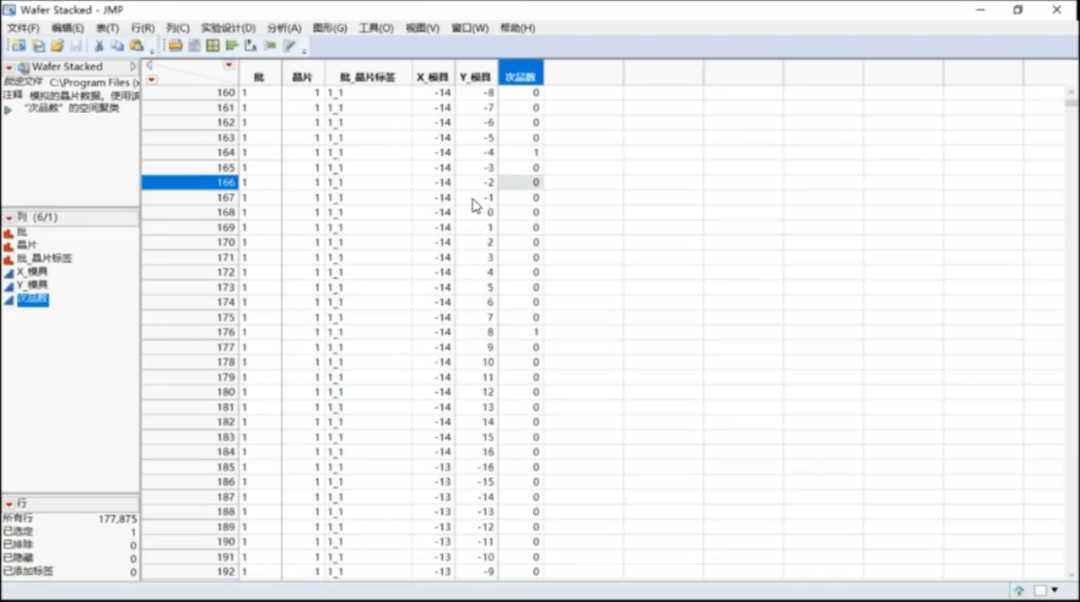The height and width of the screenshot is (602, 1080).
Task: Click the vertical scrollbar down arrow
Action: click(x=1071, y=573)
